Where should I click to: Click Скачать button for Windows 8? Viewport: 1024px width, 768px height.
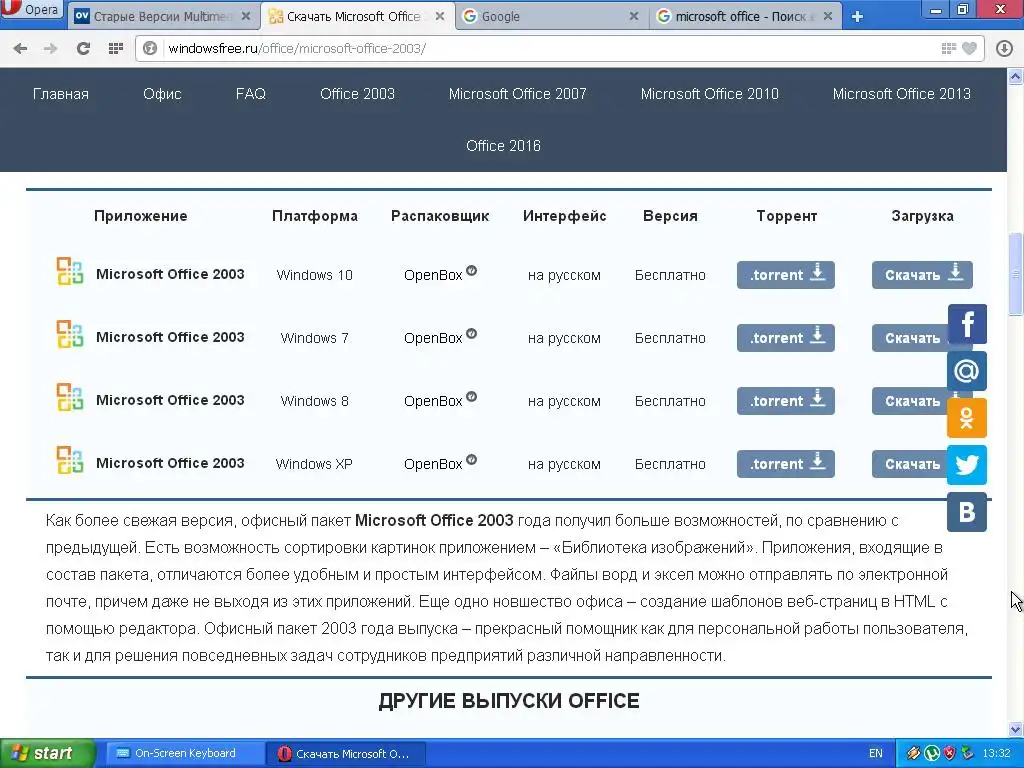(x=911, y=401)
